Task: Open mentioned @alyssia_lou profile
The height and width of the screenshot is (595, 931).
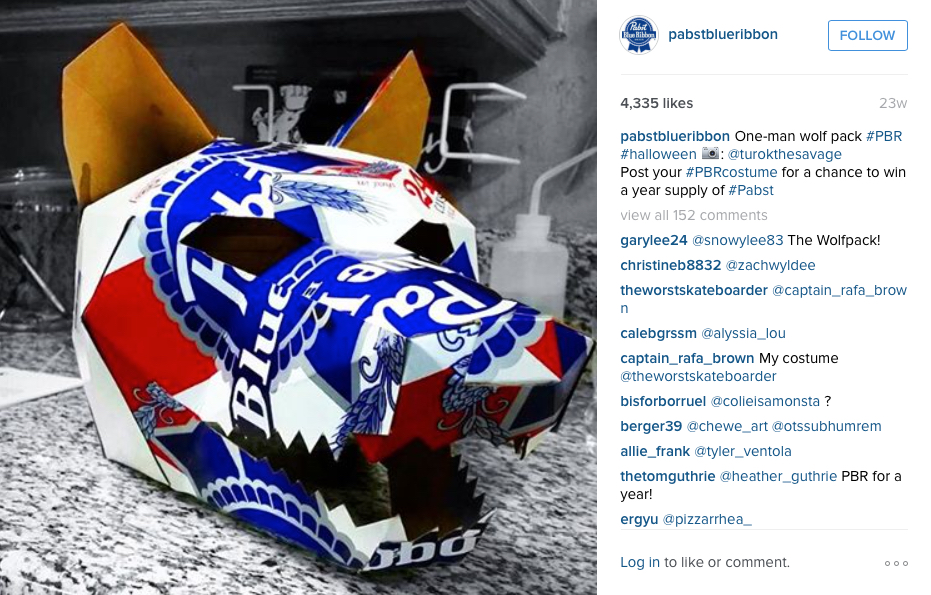Action: click(743, 334)
